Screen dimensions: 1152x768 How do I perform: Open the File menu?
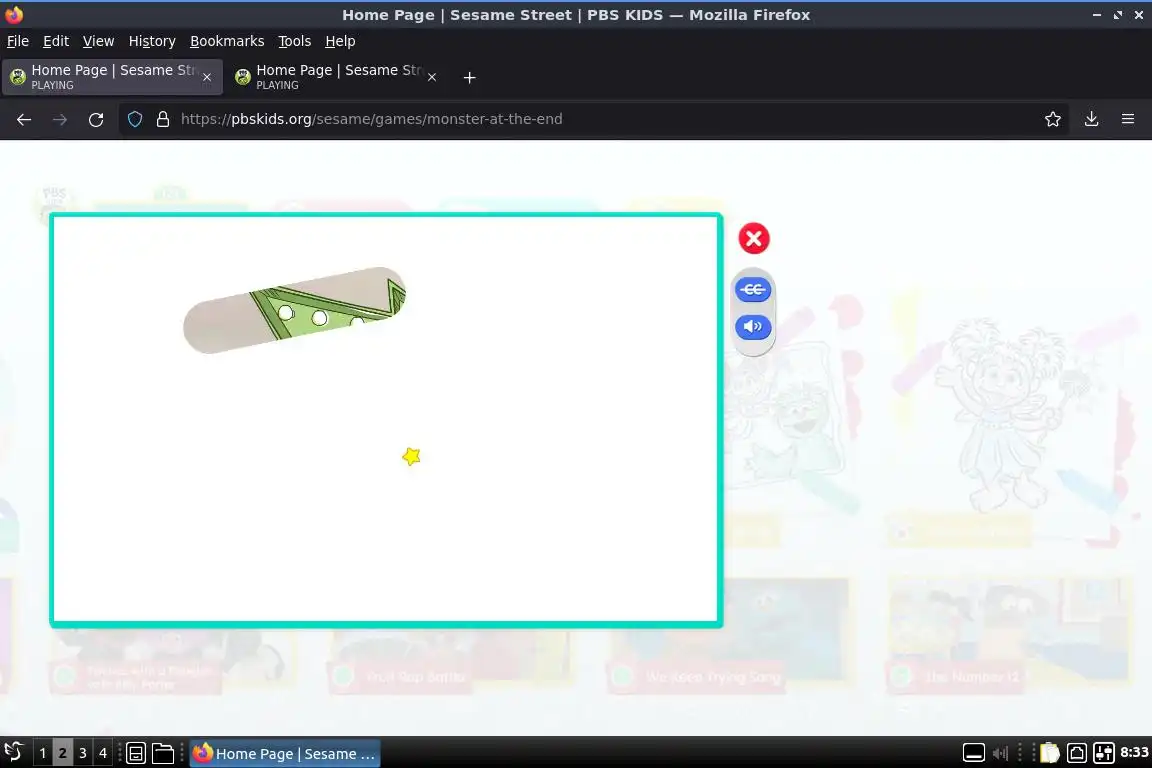18,41
